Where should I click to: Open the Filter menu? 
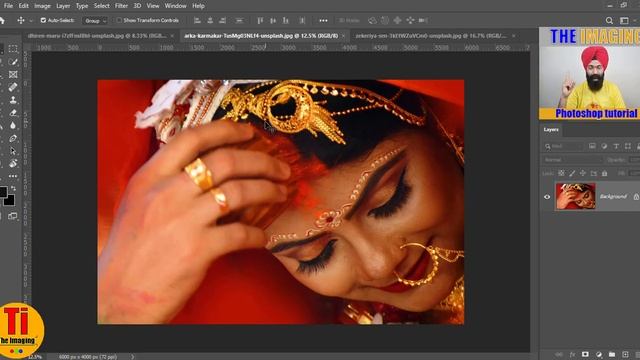click(121, 6)
